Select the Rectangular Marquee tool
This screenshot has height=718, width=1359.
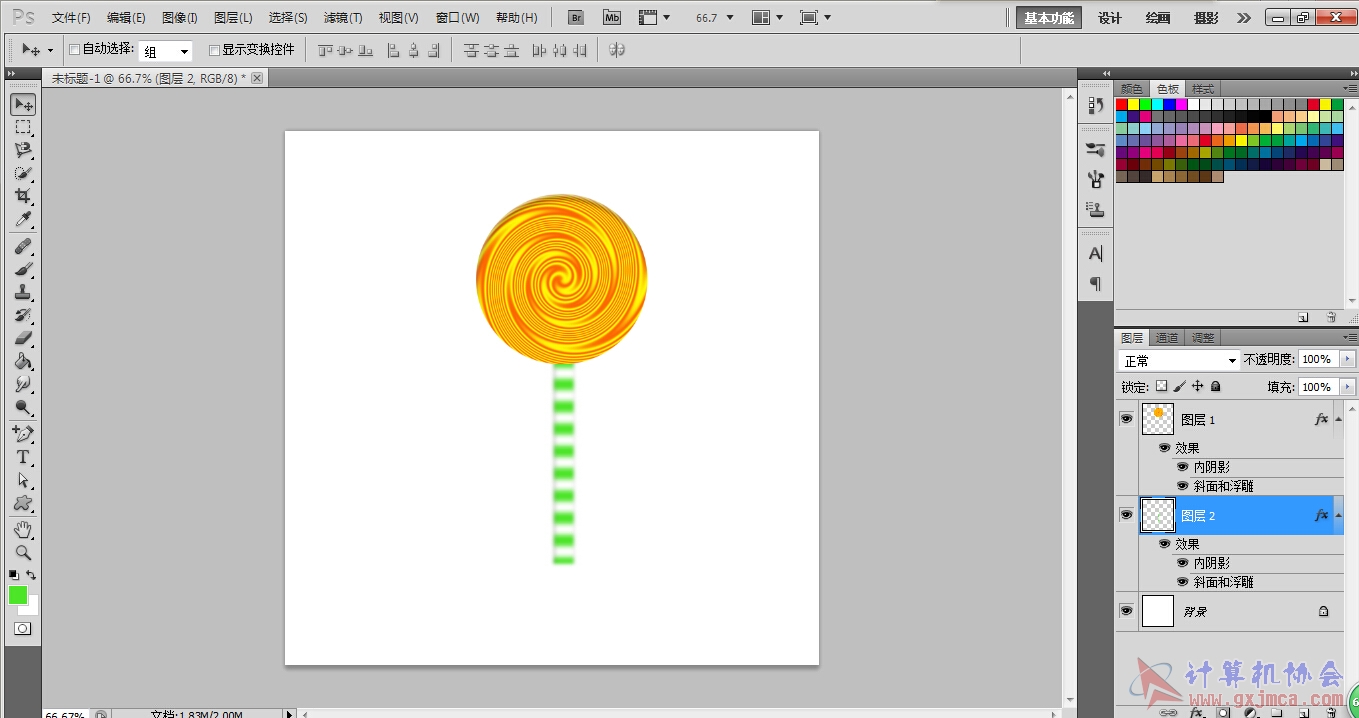(23, 127)
